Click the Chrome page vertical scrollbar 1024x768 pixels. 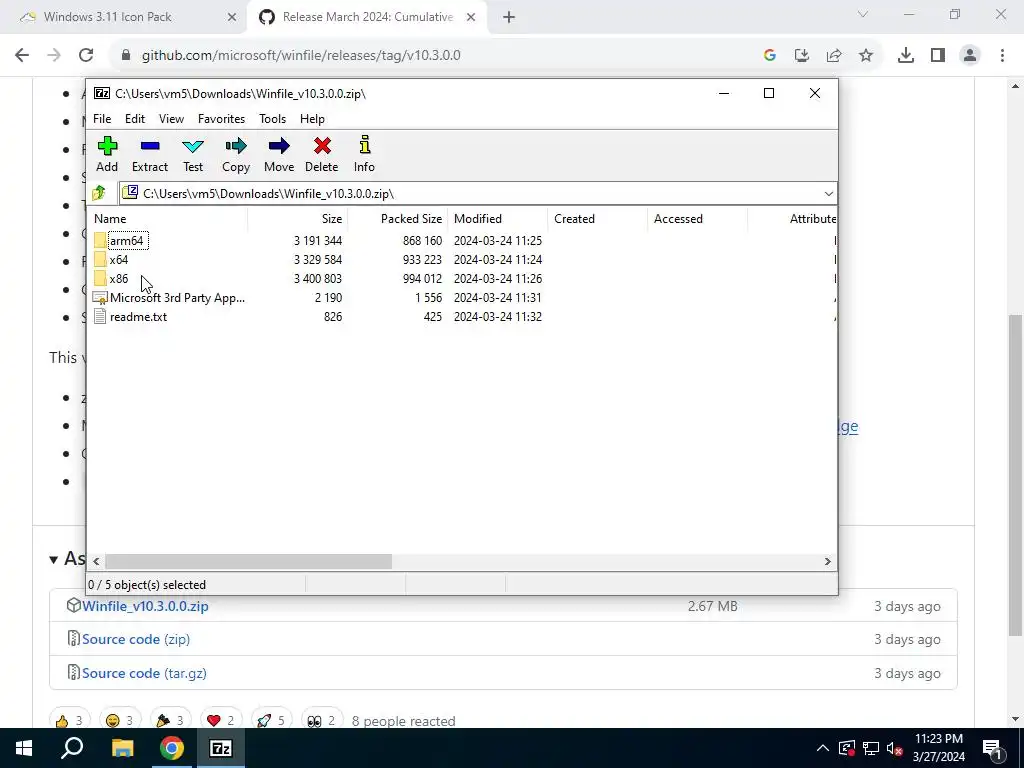point(1015,475)
